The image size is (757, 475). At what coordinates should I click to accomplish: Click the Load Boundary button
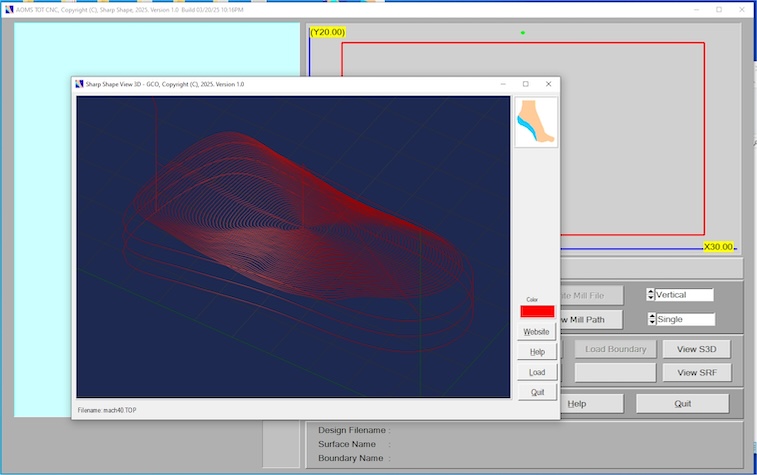[616, 349]
